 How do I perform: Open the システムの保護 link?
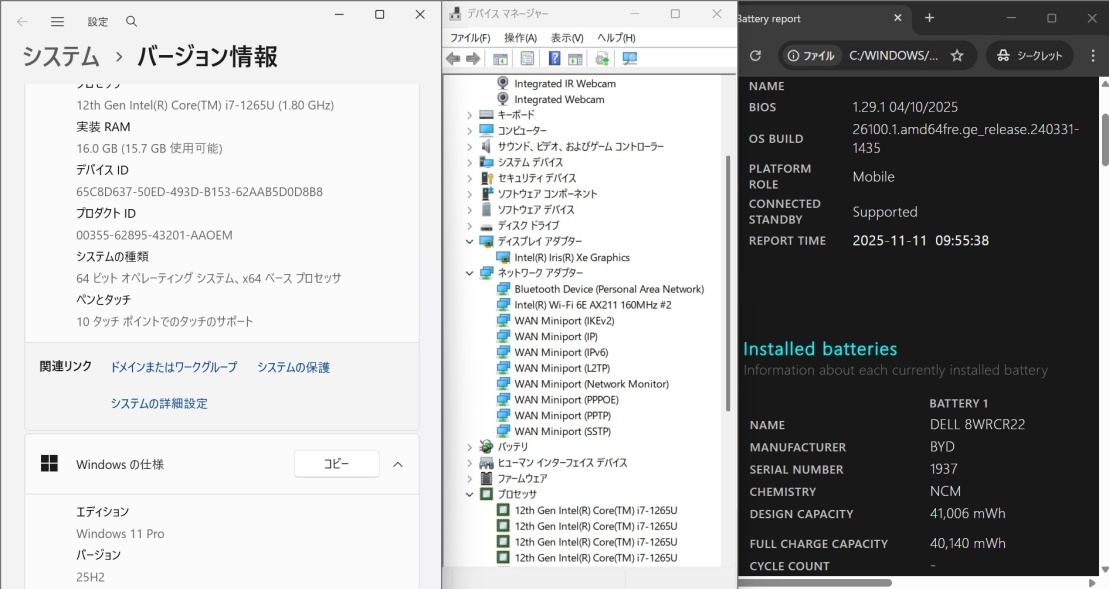(x=293, y=367)
